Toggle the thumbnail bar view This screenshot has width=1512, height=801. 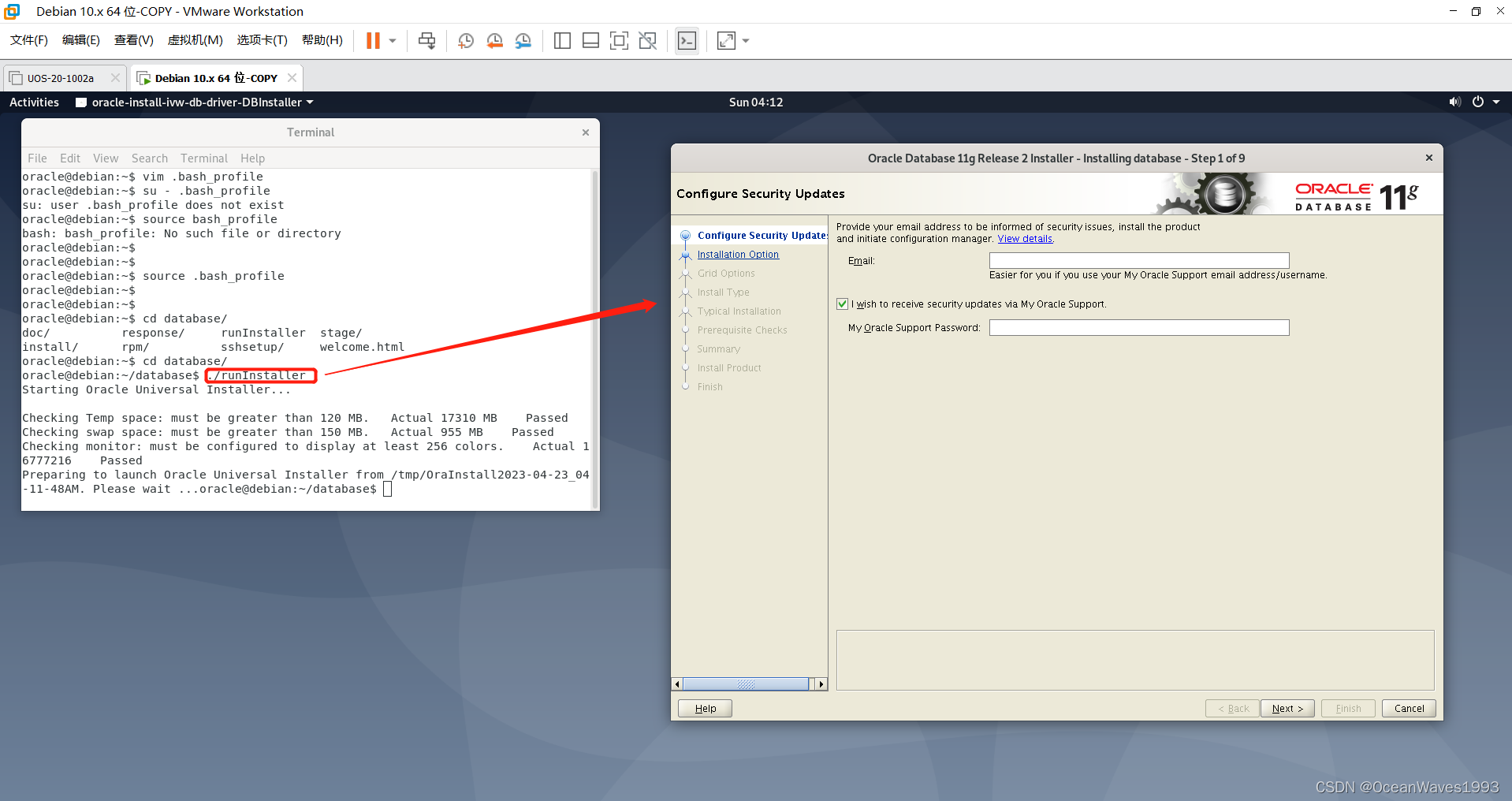coord(590,41)
